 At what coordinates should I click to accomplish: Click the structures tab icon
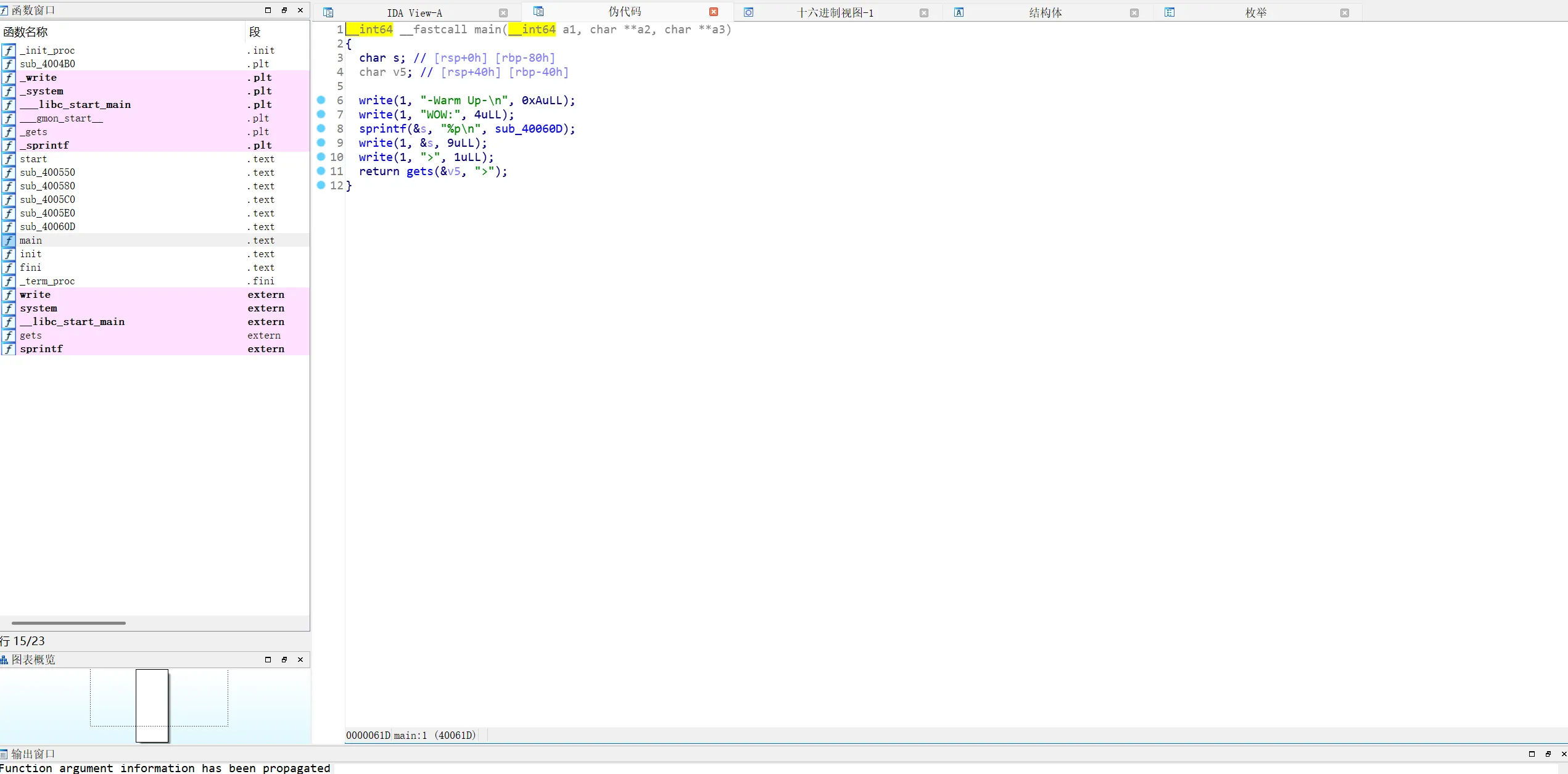959,12
